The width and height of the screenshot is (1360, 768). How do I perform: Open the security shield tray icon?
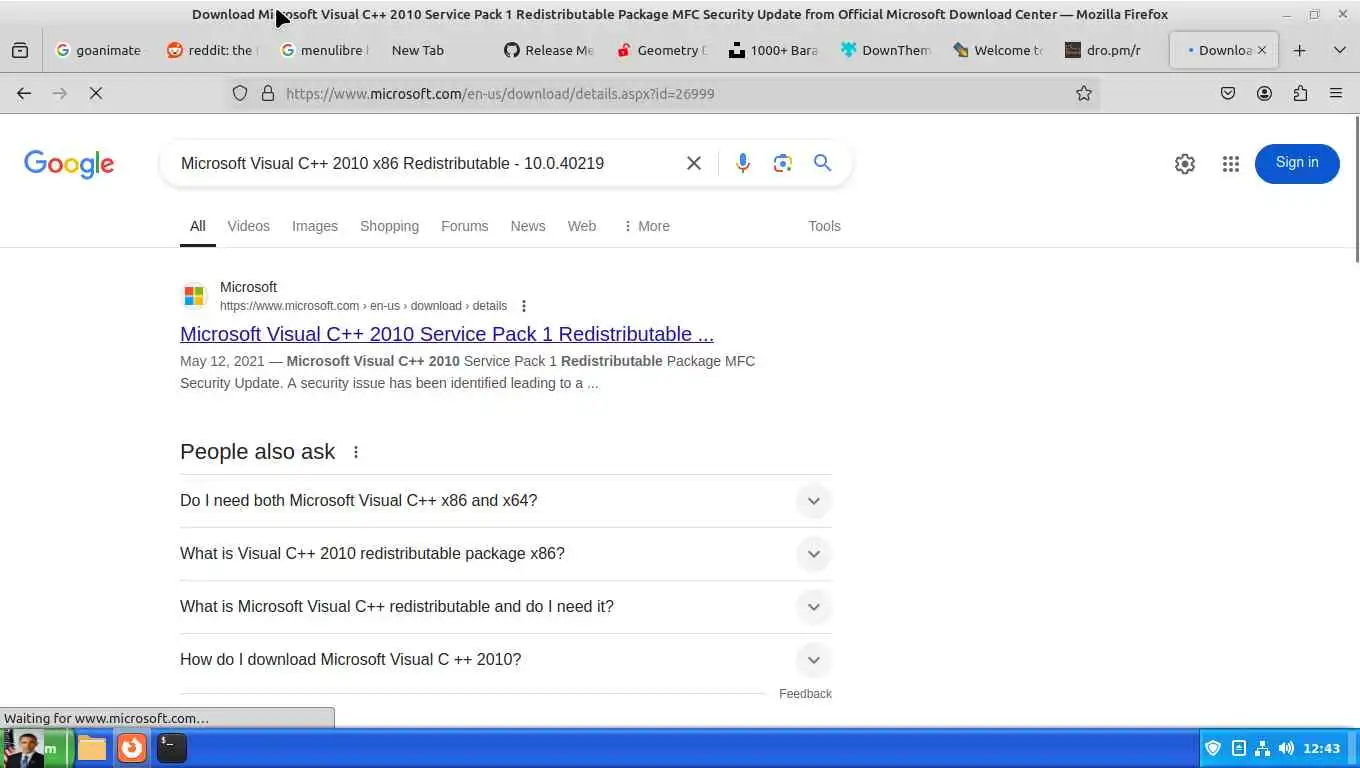click(x=1213, y=748)
